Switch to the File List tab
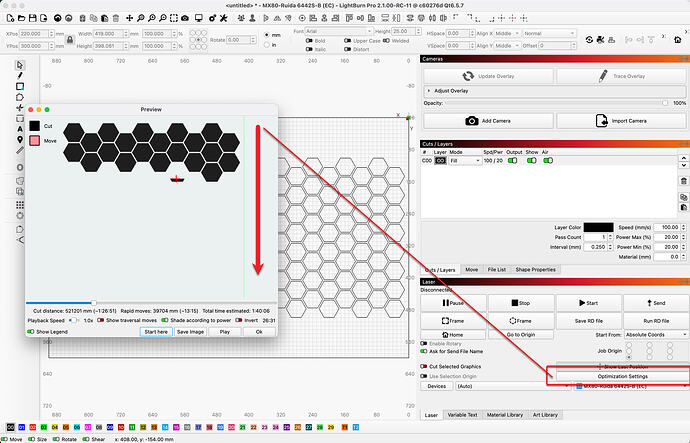Screen dimensions: 690x443 (496, 270)
